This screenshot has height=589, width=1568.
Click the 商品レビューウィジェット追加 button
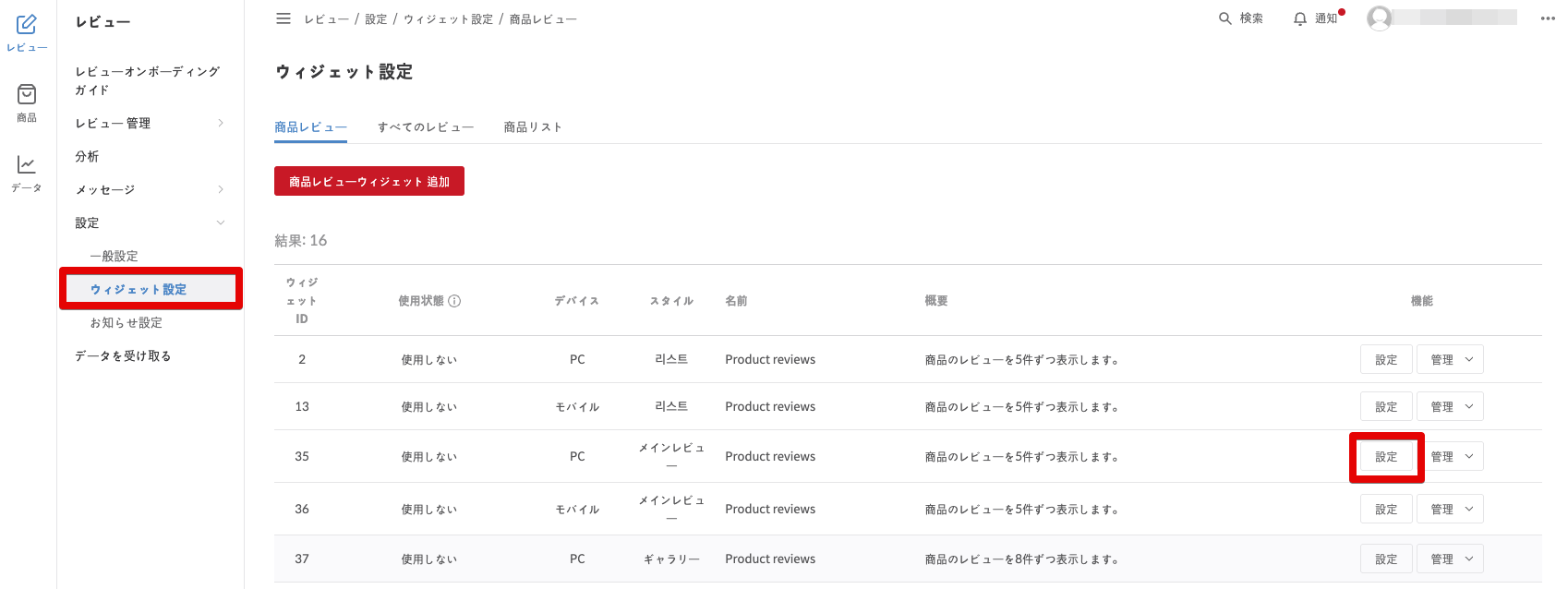pos(368,182)
